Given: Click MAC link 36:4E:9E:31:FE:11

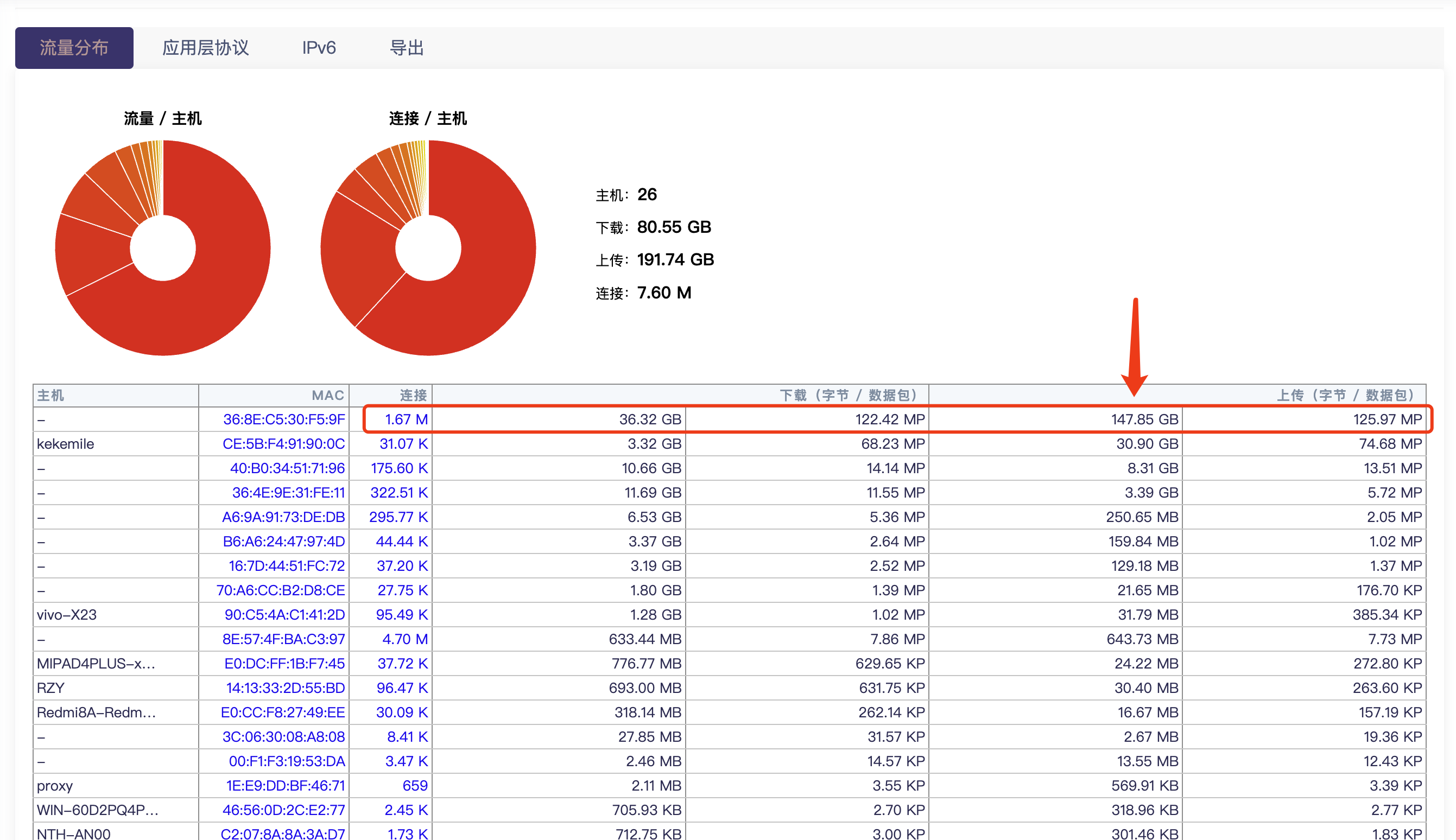Looking at the screenshot, I should coord(289,493).
